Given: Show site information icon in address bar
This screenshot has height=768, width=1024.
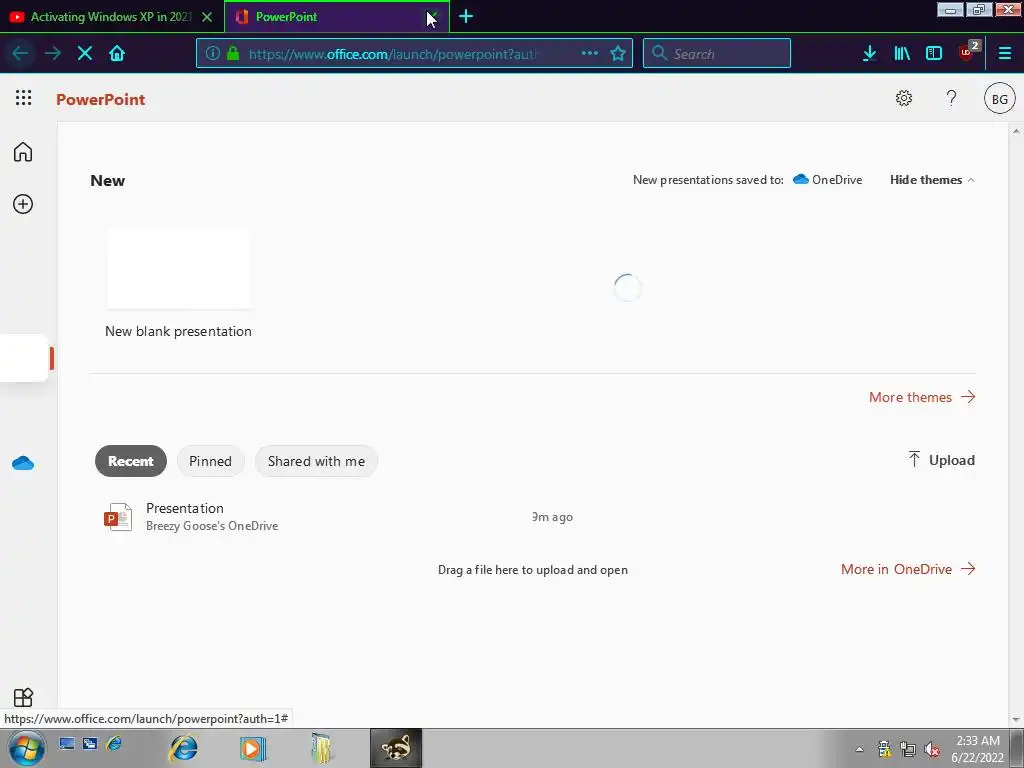Looking at the screenshot, I should tap(213, 53).
